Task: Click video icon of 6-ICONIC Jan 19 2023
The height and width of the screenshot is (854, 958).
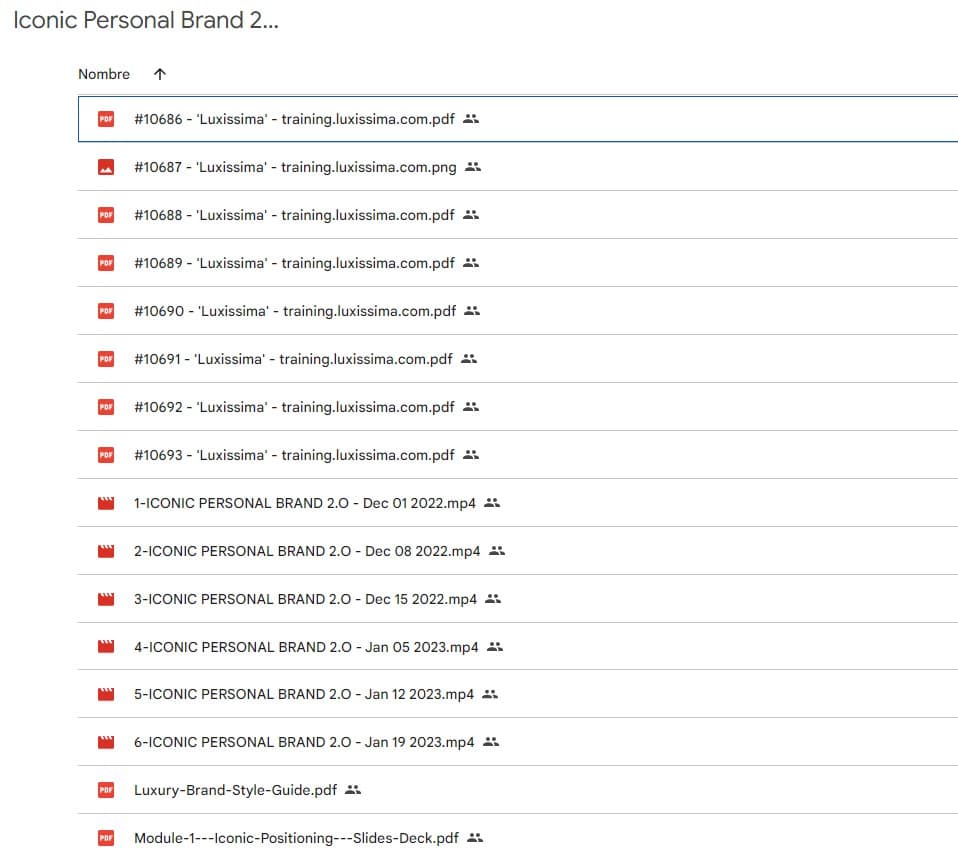Action: (x=106, y=742)
